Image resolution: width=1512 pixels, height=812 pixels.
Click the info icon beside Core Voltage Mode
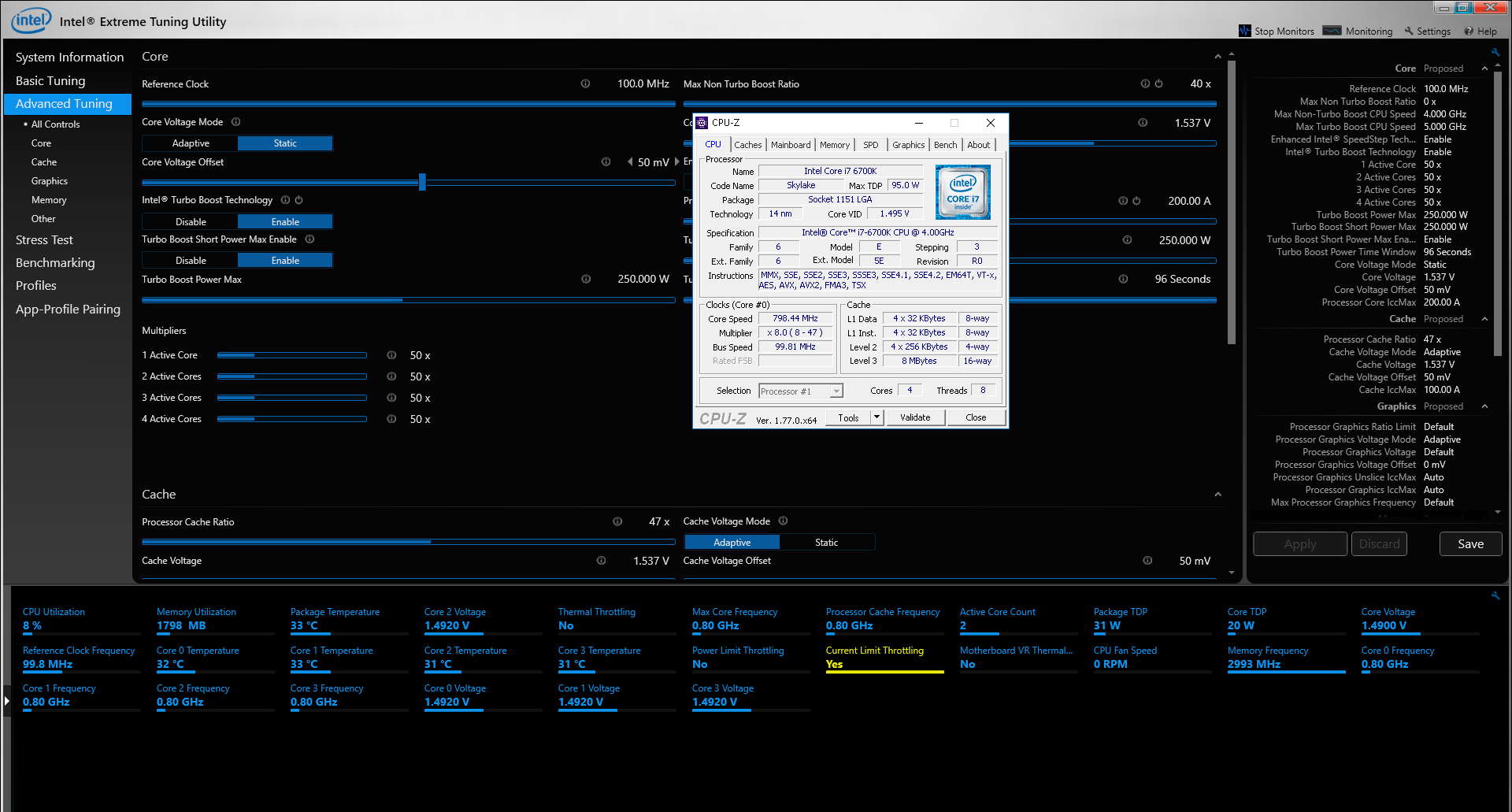click(x=235, y=122)
